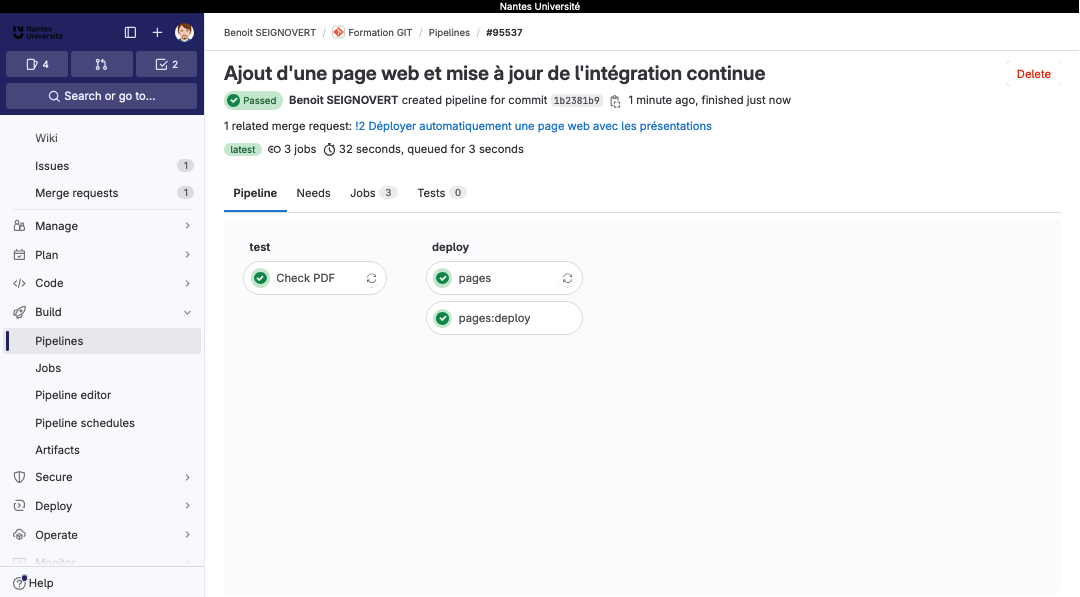The image size is (1080, 597).
Task: Open the user avatar menu
Action: pos(185,32)
